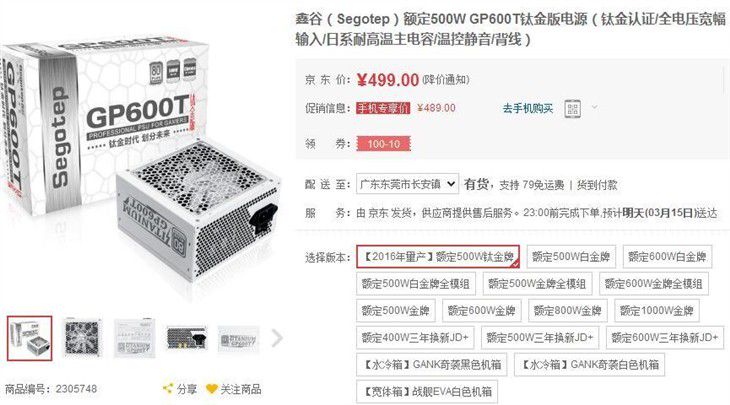Image resolution: width=730 pixels, height=405 pixels.
Task: Click the main GP600T product image
Action: [x=140, y=161]
